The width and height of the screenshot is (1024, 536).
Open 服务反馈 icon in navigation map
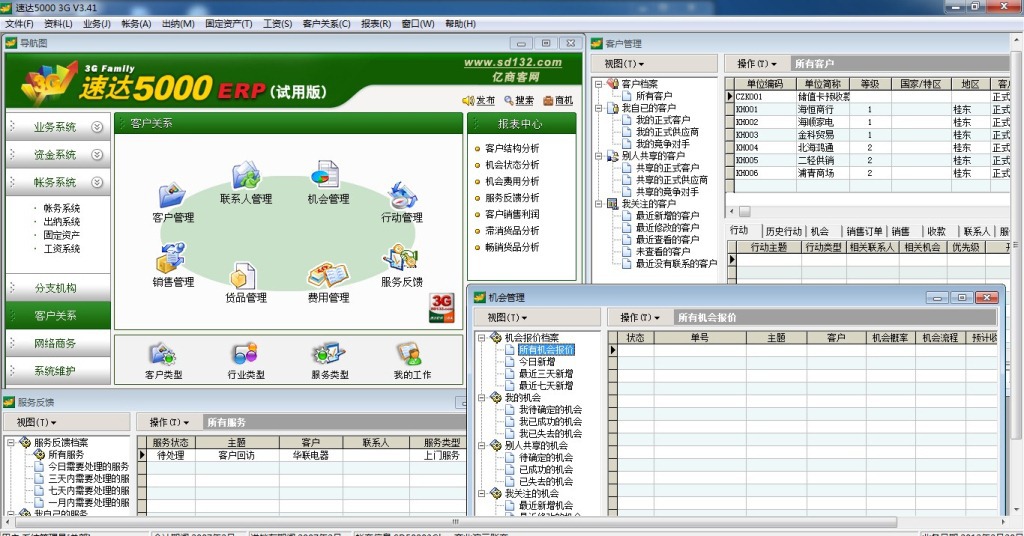point(401,259)
